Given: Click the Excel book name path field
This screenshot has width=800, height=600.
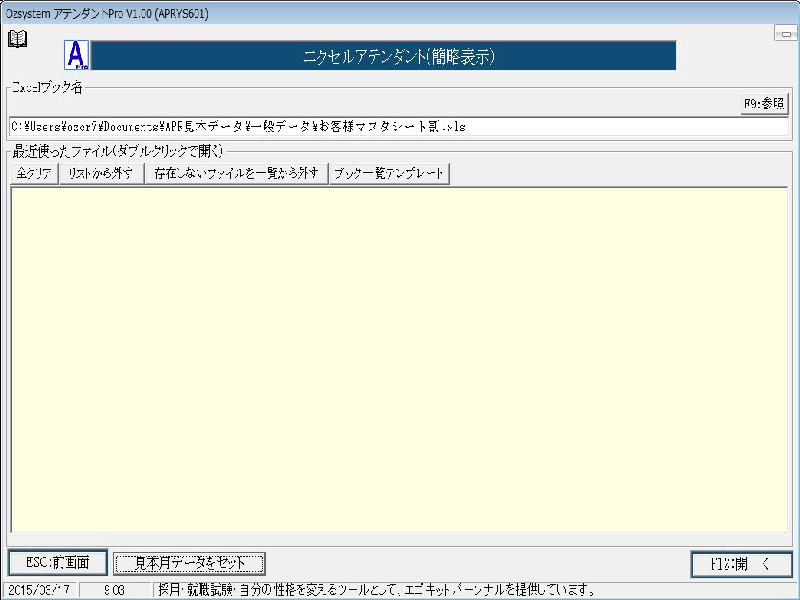Looking at the screenshot, I should click(x=398, y=126).
